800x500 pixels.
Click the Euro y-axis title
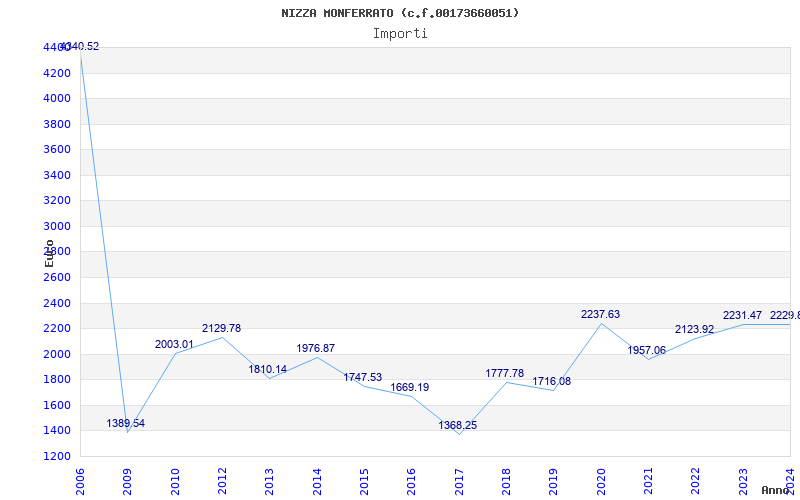pos(49,254)
